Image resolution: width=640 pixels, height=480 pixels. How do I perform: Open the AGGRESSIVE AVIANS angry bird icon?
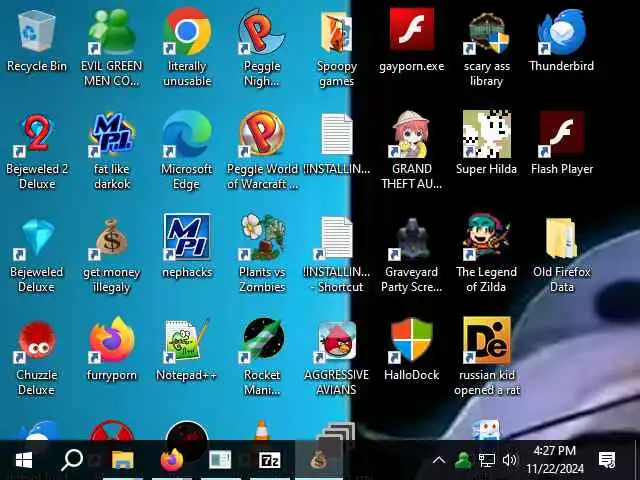(x=336, y=341)
